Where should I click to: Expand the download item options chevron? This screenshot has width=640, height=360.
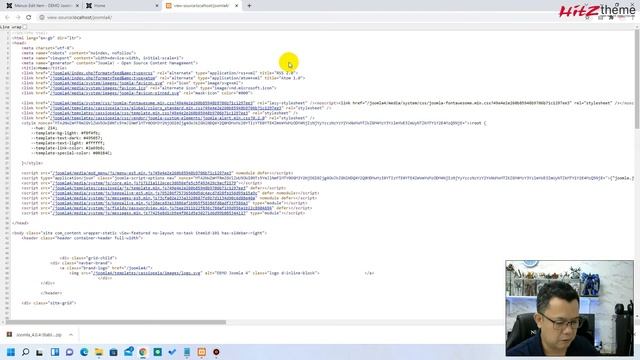[x=71, y=335]
